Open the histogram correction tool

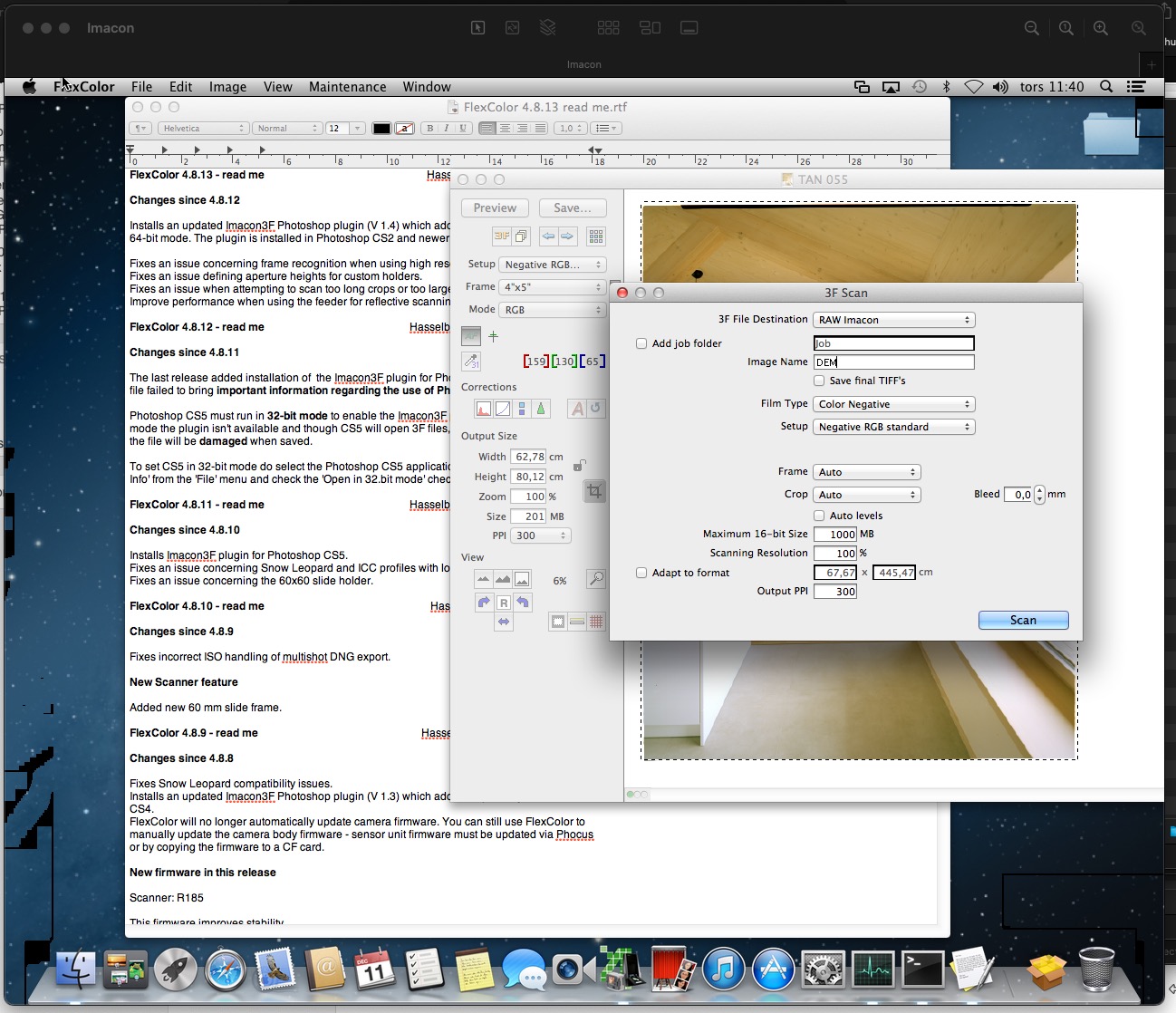(483, 409)
